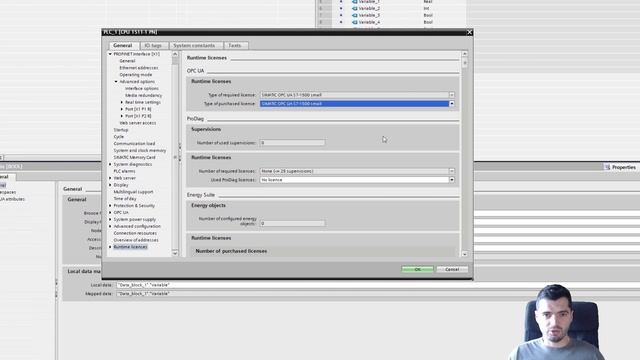
Task: Open Used ProDiag licenses dropdown arrow
Action: click(451, 180)
